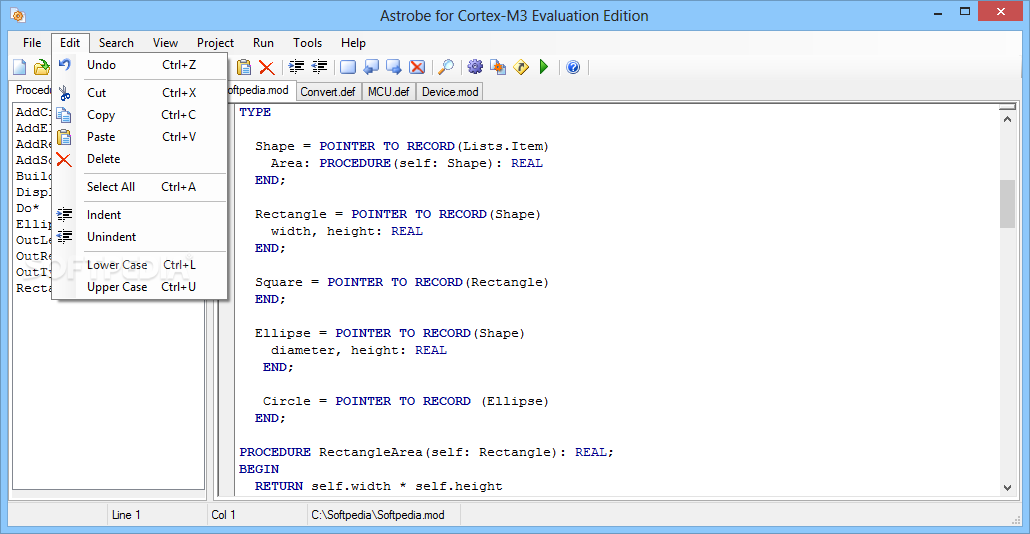The height and width of the screenshot is (534, 1030).
Task: Click the previous window toolbar icon
Action: click(x=371, y=67)
